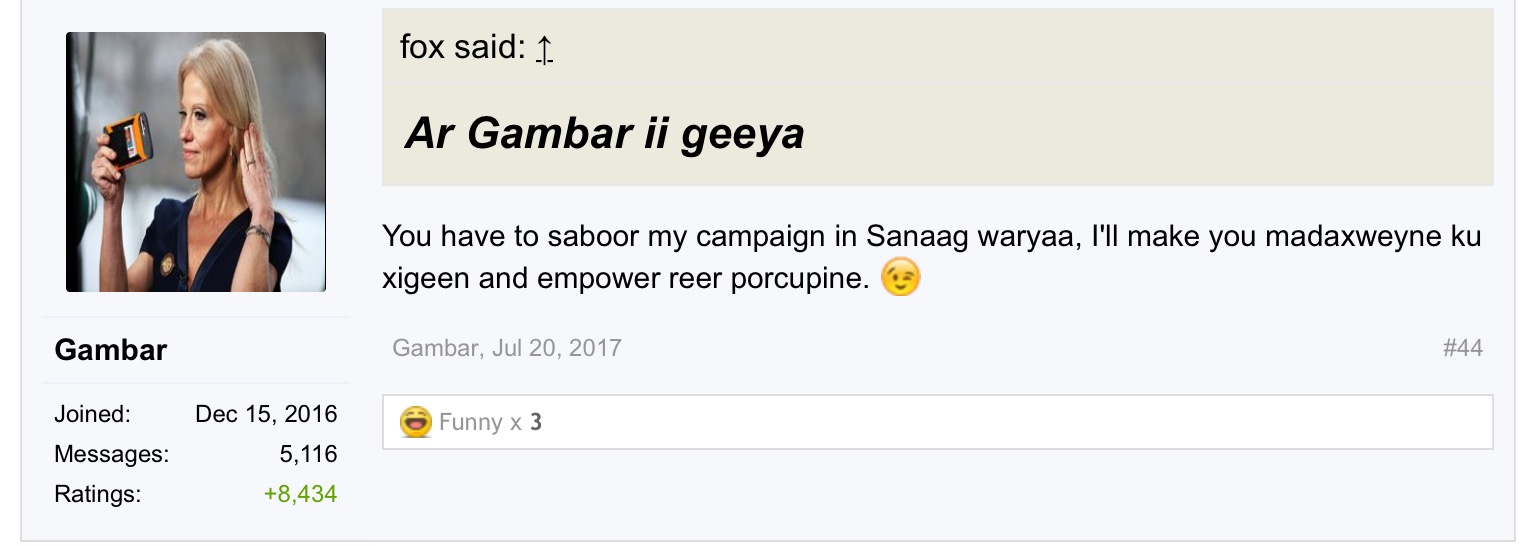Click the 5,116 messages count
The image size is (1536, 546).
[x=308, y=454]
